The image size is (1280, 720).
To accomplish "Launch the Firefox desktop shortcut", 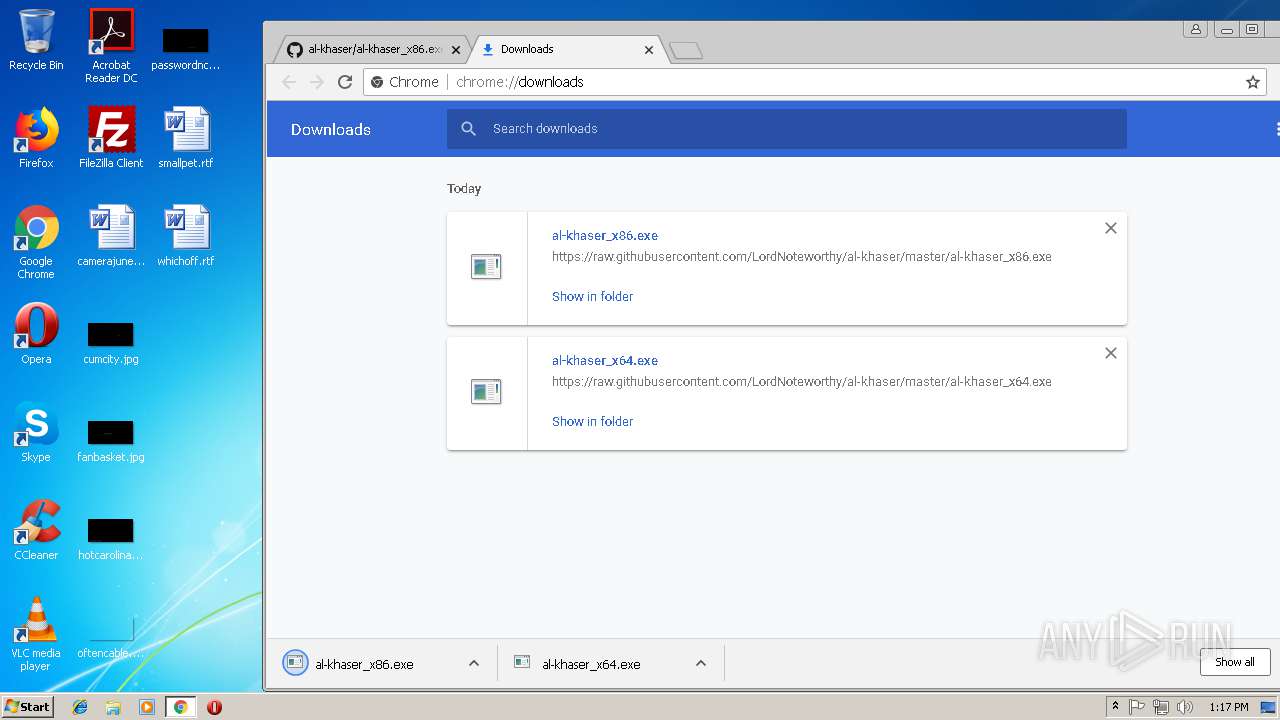I will [36, 139].
